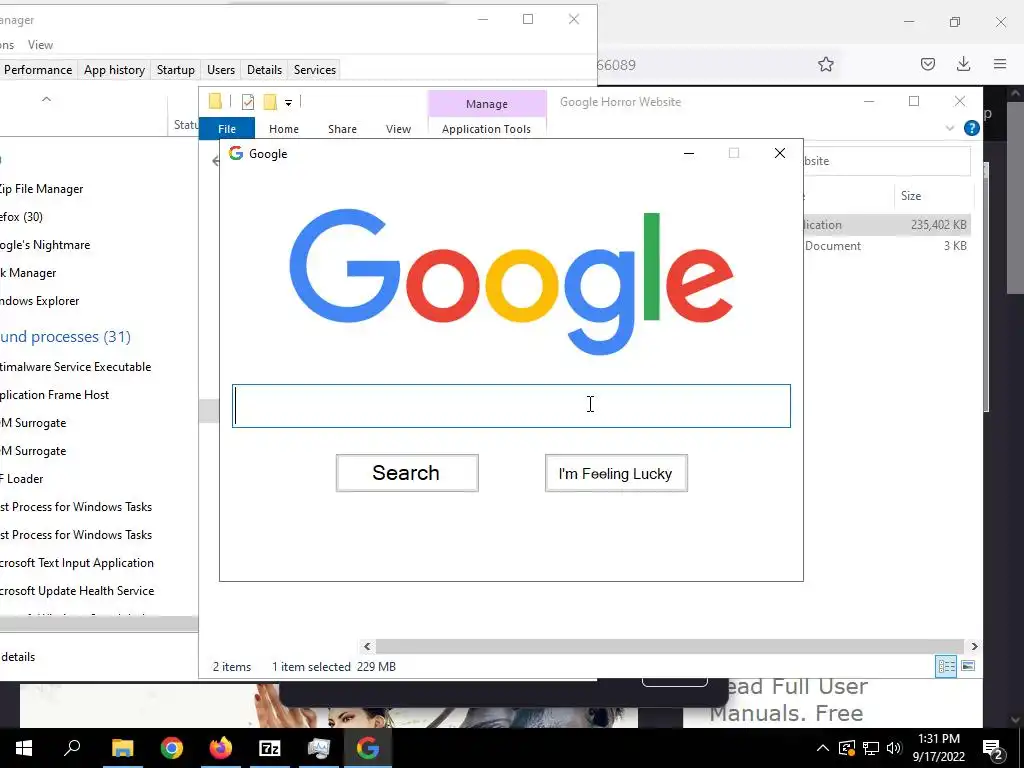Open Chrome from the taskbar
The image size is (1024, 768).
coord(172,748)
